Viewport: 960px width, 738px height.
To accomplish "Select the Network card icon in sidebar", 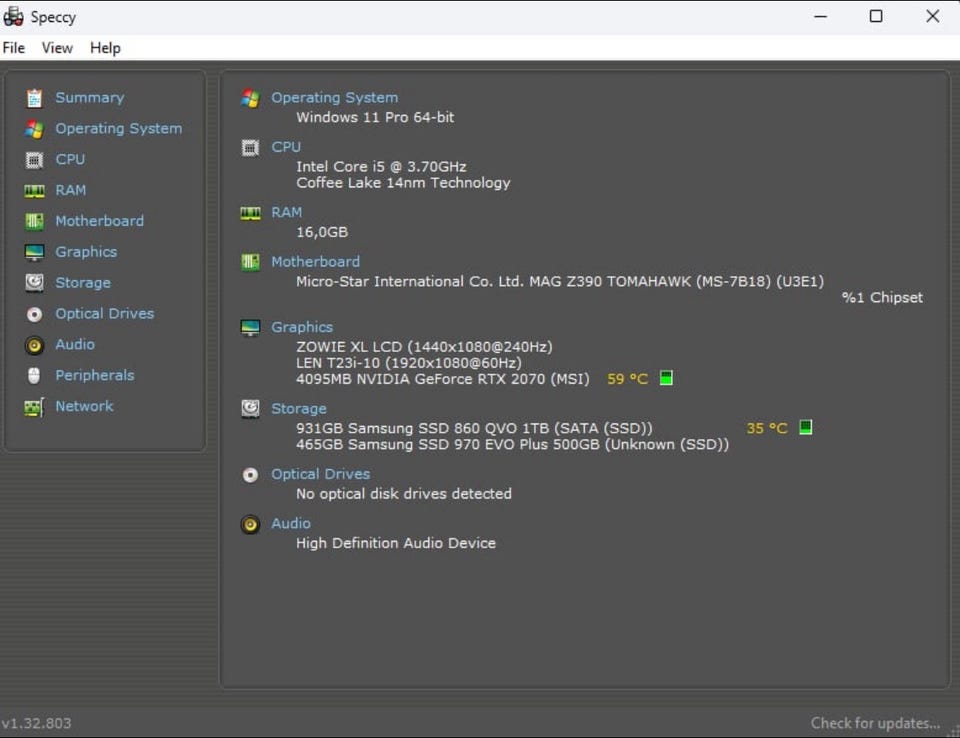I will click(x=34, y=407).
